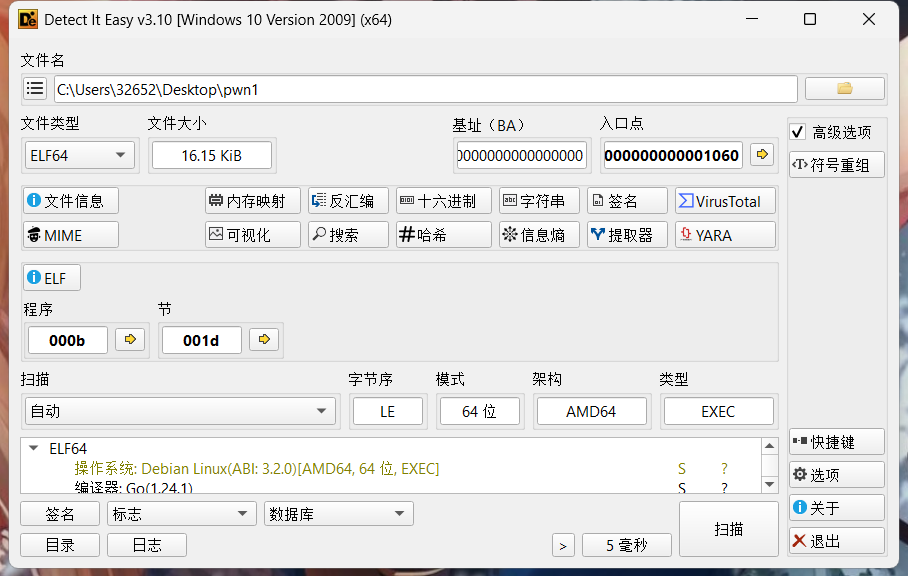908x576 pixels.
Task: Open 签名 signatures tool in the toolbar row
Action: (627, 201)
